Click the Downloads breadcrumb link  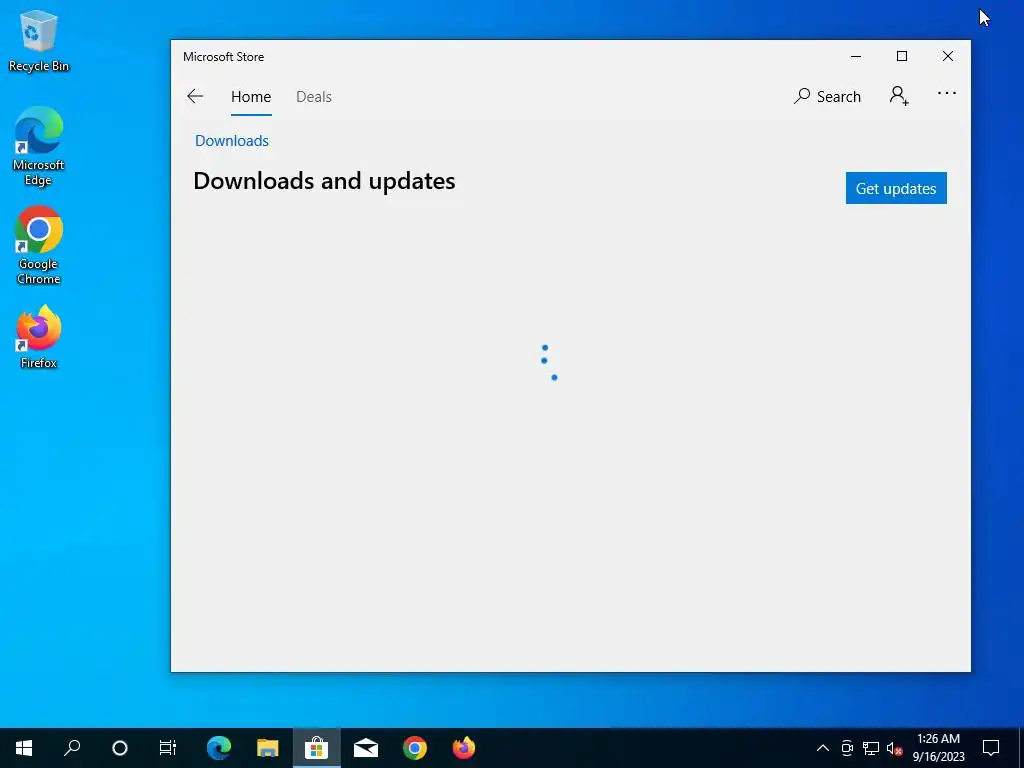[232, 140]
